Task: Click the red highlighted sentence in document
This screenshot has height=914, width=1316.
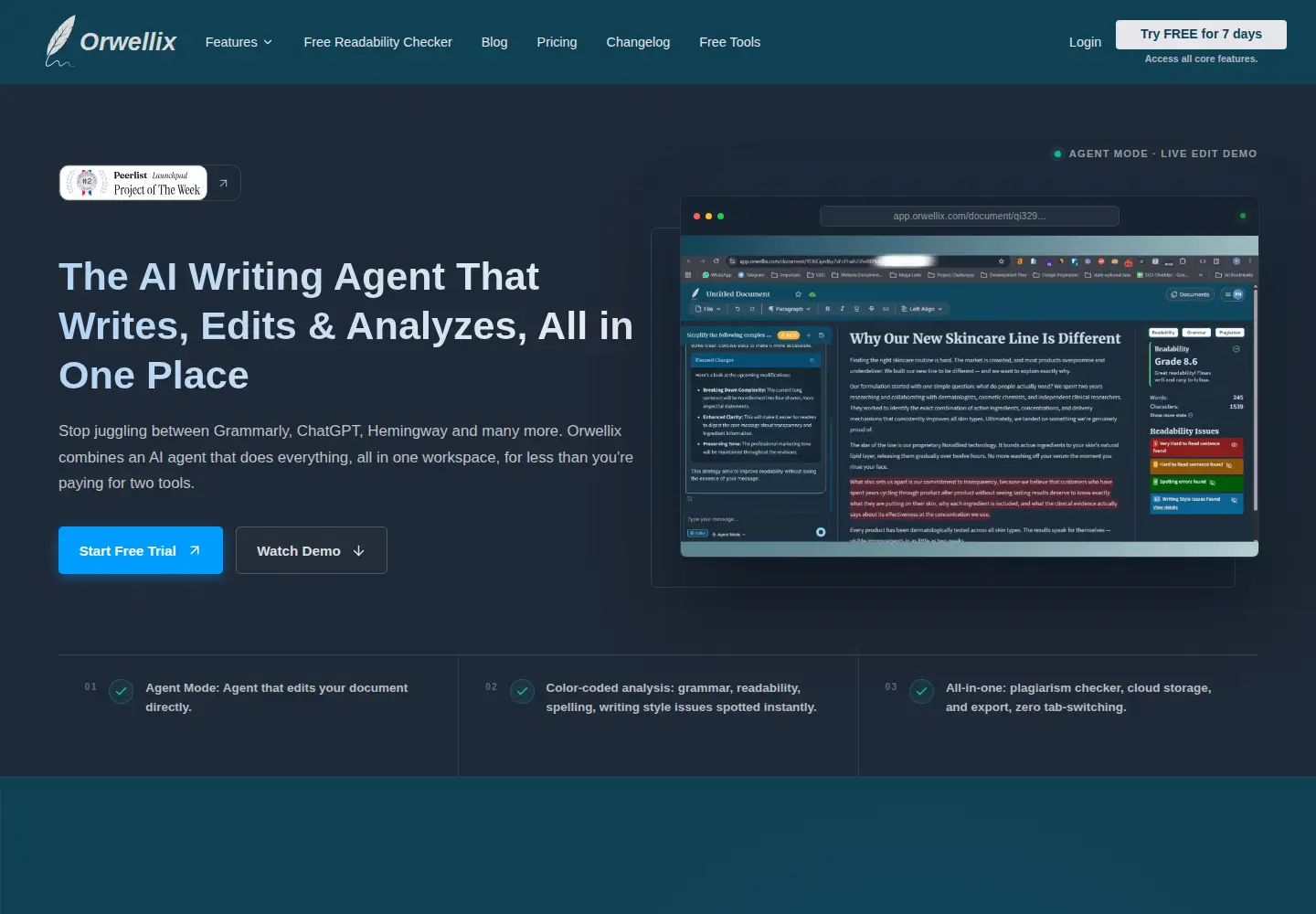Action: pyautogui.click(x=982, y=498)
